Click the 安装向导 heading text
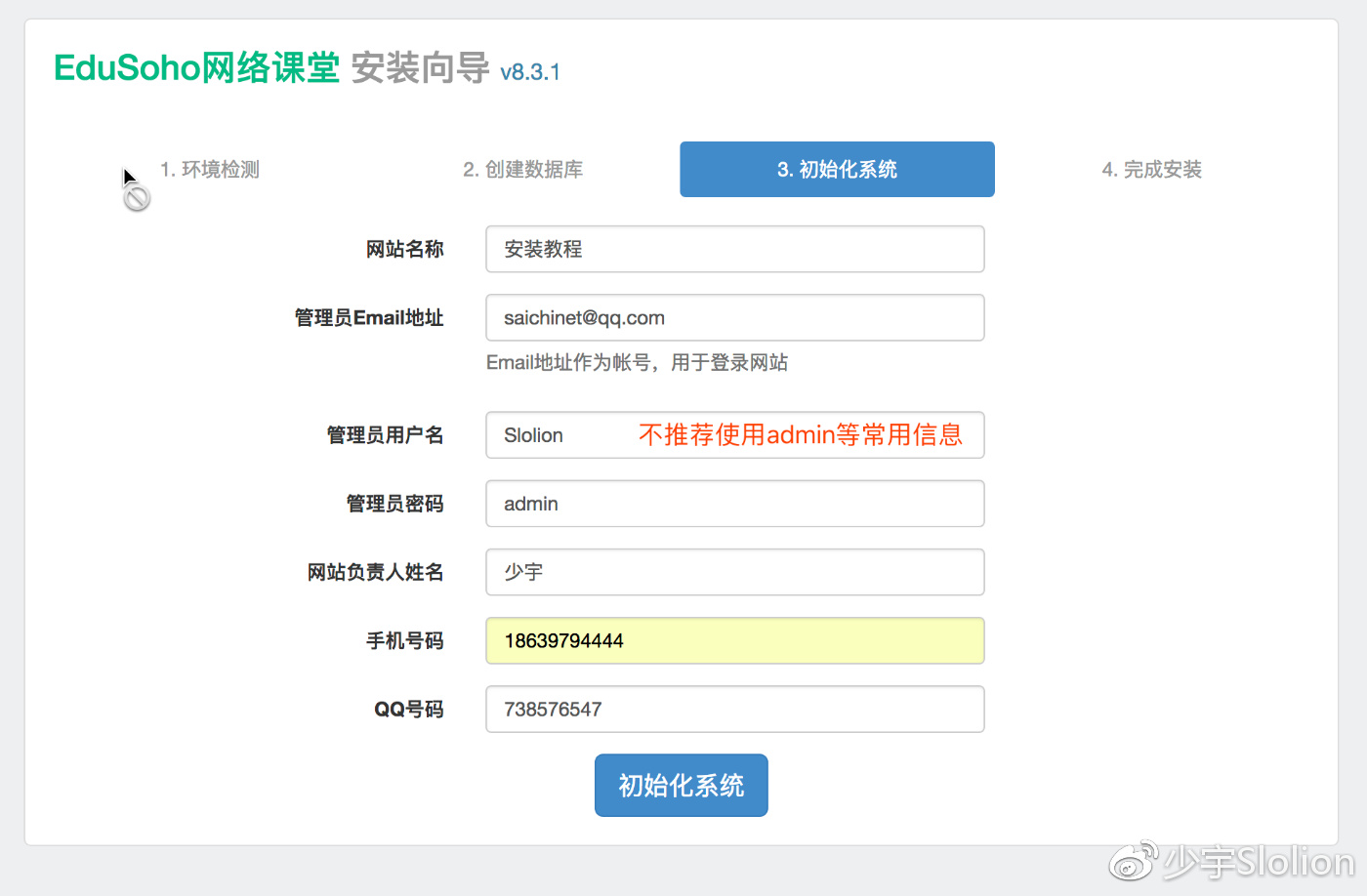Image resolution: width=1367 pixels, height=896 pixels. 420,68
